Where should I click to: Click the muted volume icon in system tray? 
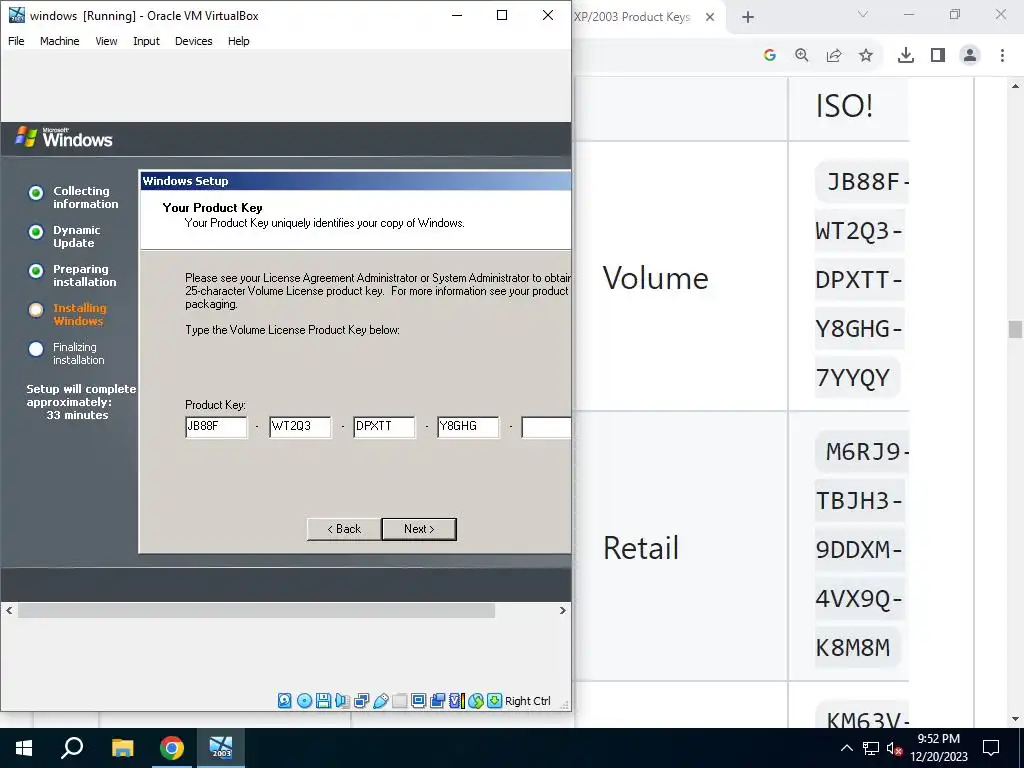tap(894, 748)
